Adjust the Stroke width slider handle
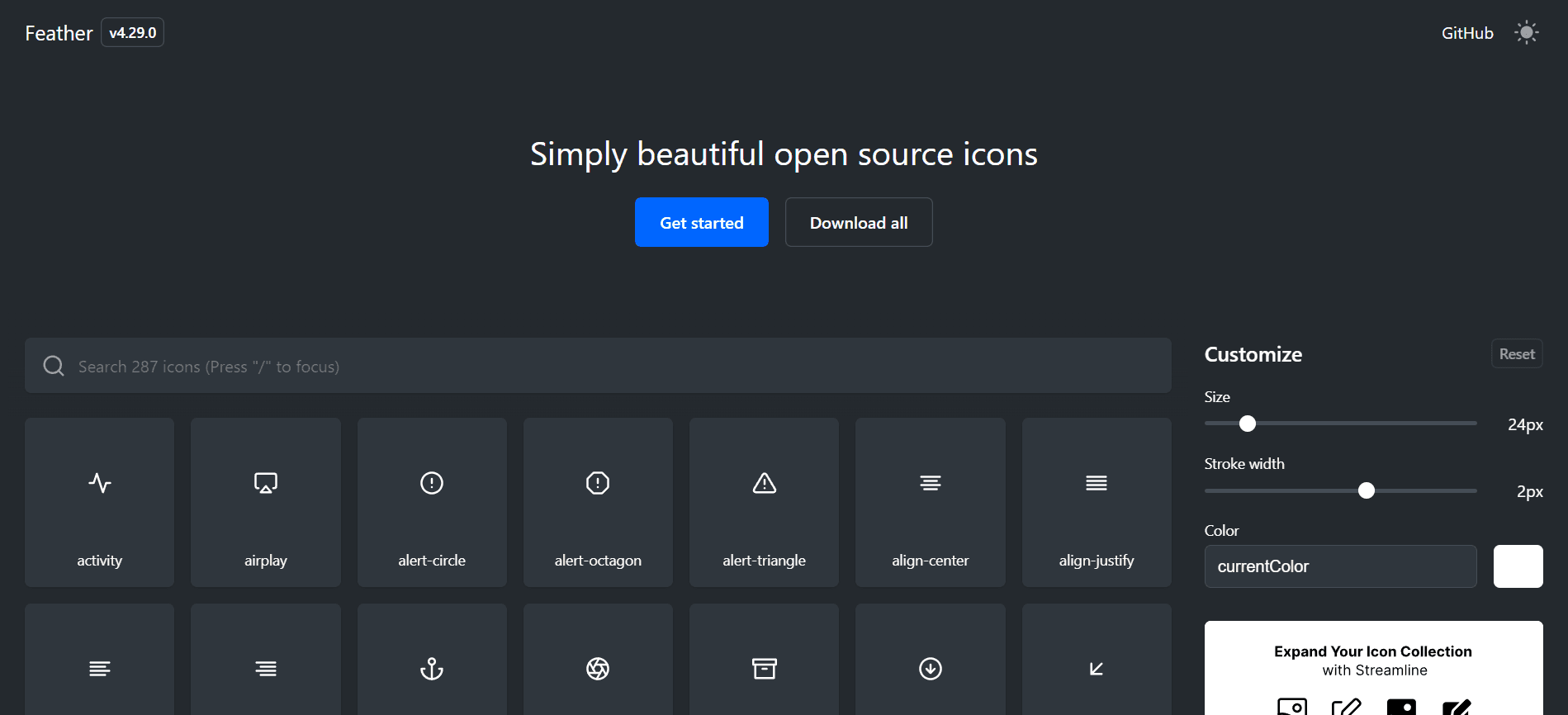Image resolution: width=1568 pixels, height=715 pixels. click(1367, 490)
